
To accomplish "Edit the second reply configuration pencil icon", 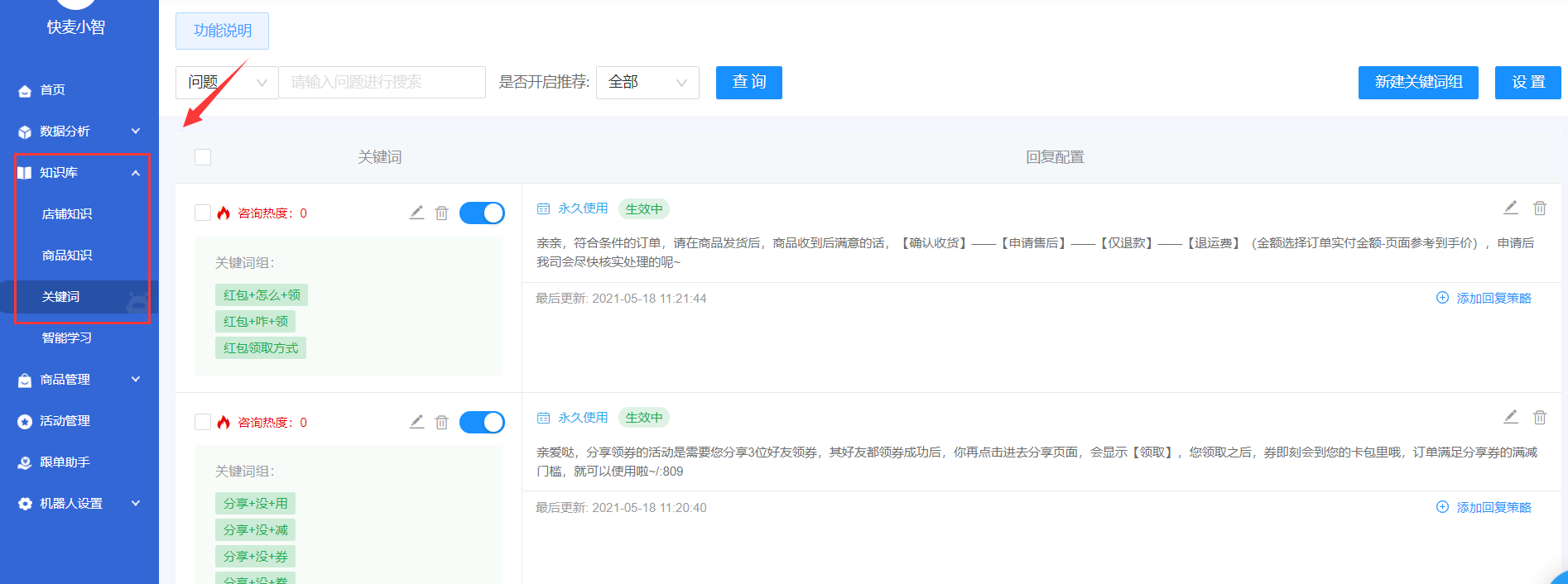I will (x=1511, y=417).
